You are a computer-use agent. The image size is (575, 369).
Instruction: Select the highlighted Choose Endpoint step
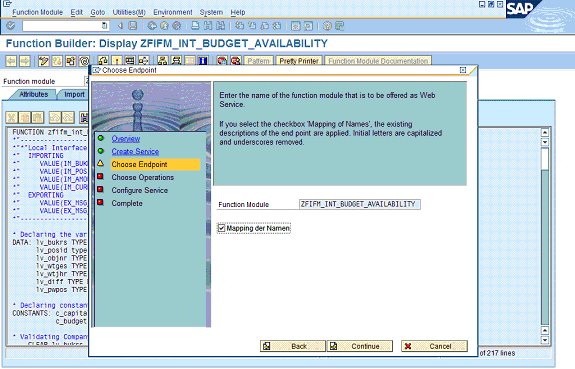coord(155,164)
